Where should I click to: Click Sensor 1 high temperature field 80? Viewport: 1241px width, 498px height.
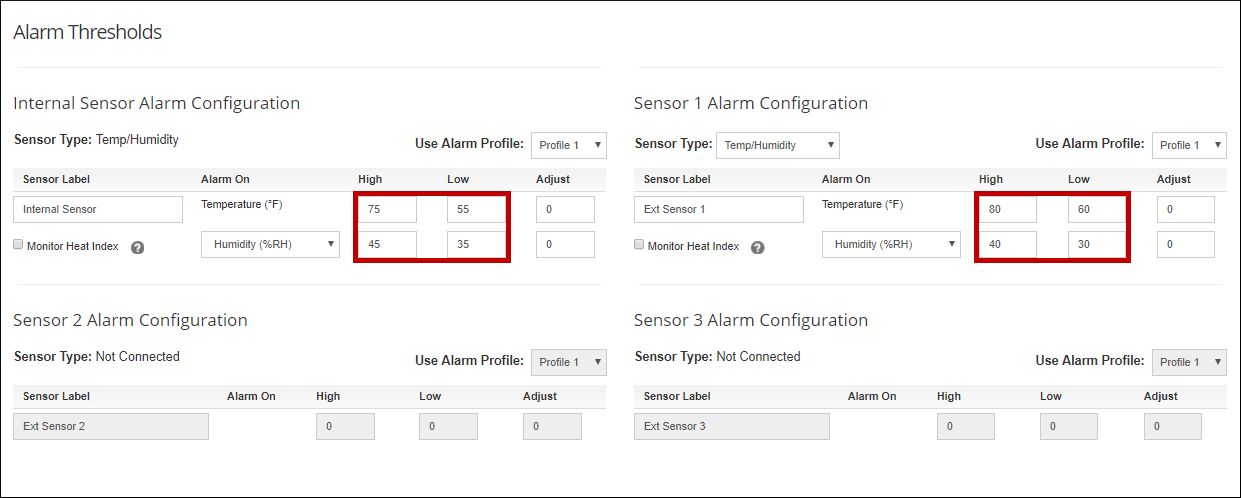pos(1007,209)
